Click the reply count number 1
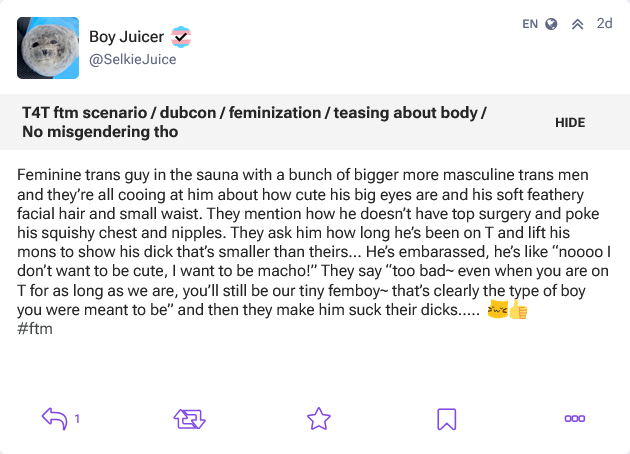Viewport: 630px width, 454px height. pyautogui.click(x=77, y=419)
